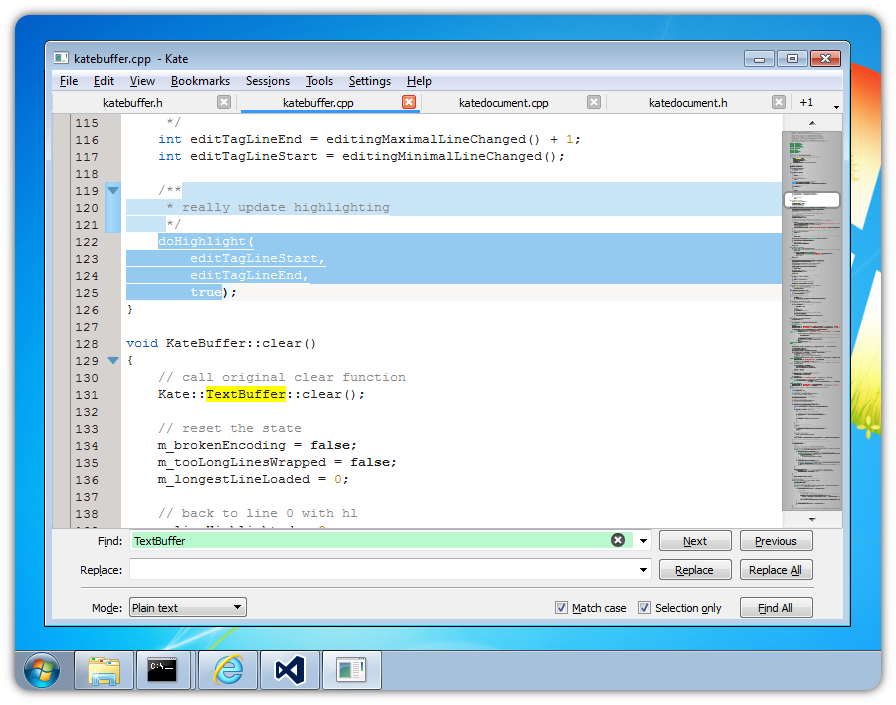Clear the Find text field
Viewport: 896px width, 705px height.
tap(618, 540)
